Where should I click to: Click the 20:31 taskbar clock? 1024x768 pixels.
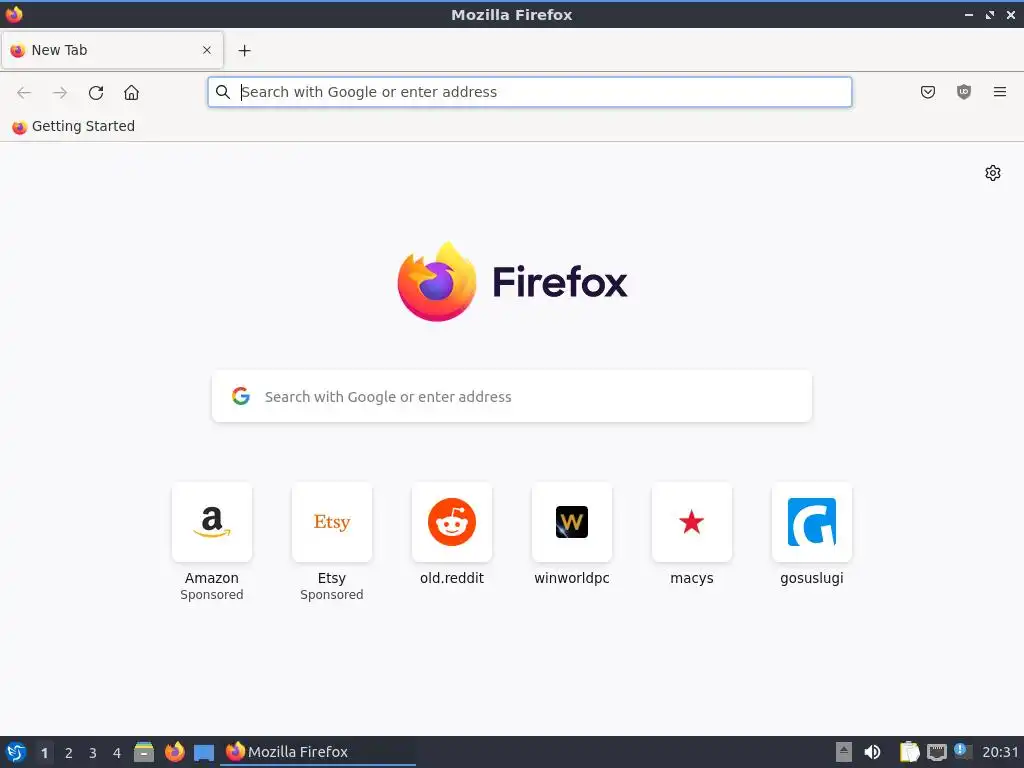pos(1000,752)
